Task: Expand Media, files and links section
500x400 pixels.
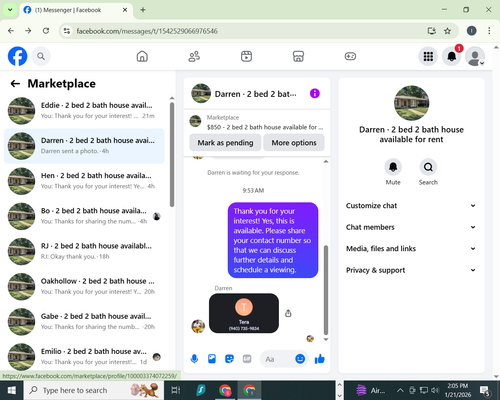Action: (x=411, y=249)
